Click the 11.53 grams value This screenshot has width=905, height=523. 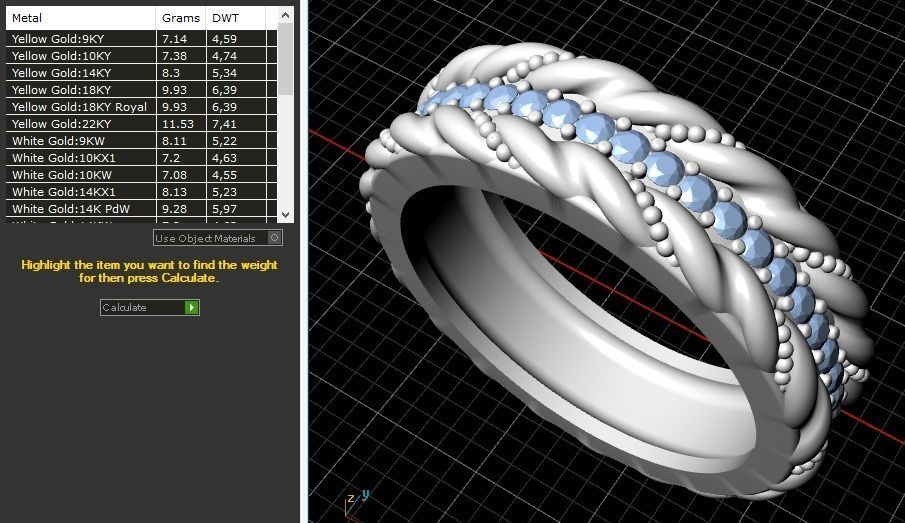(178, 124)
